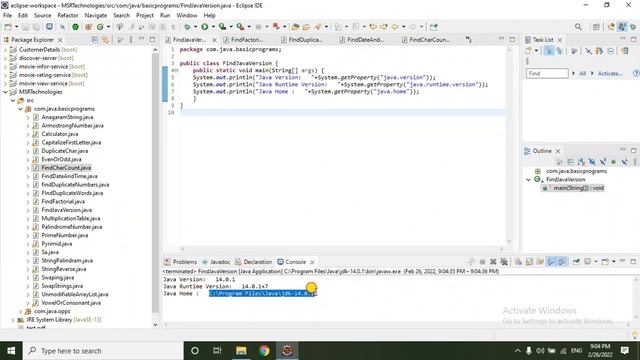The width and height of the screenshot is (640, 360).
Task: Open the Refactor menu
Action: tap(68, 16)
